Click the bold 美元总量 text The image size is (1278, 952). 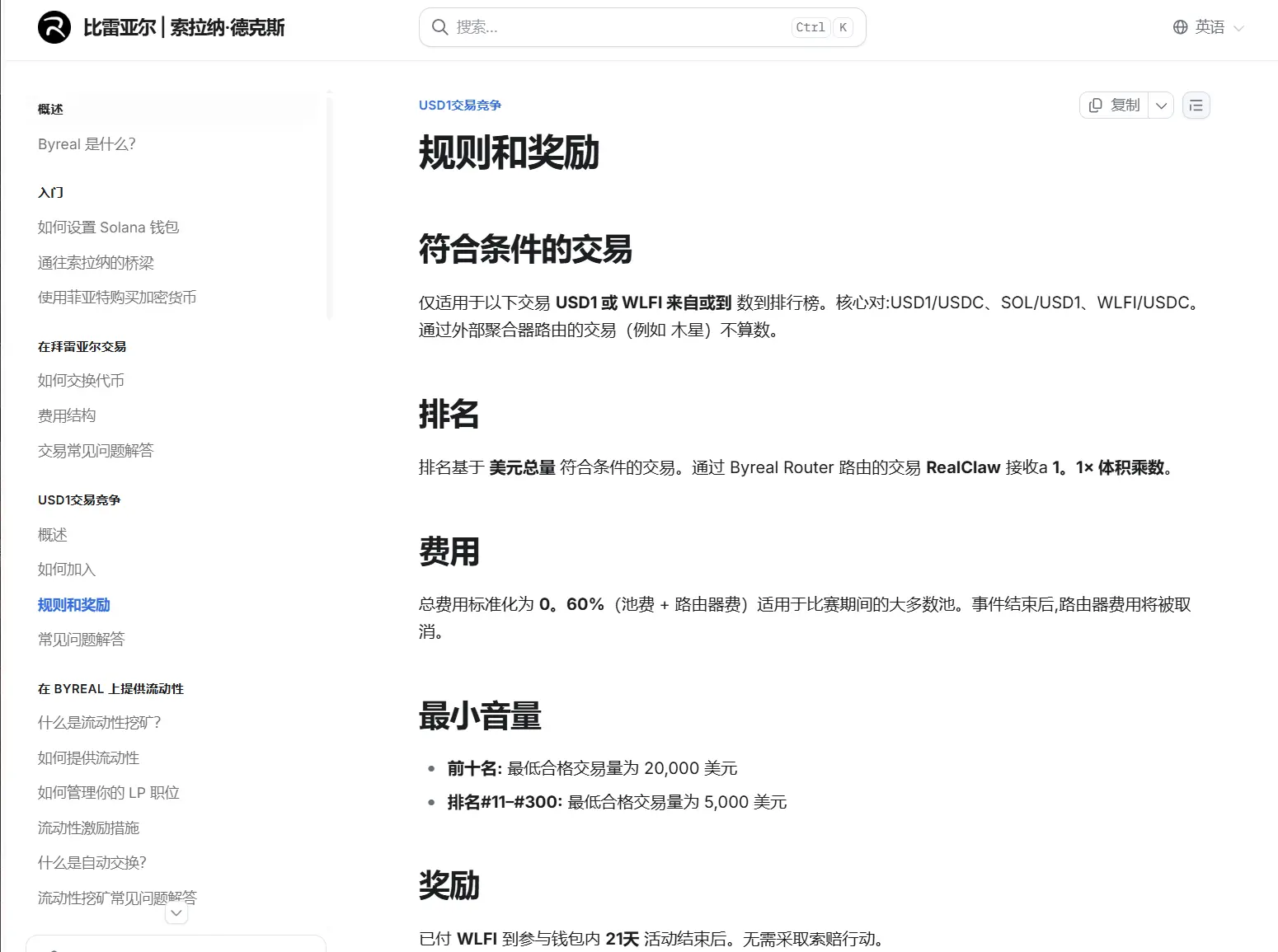[x=522, y=467]
